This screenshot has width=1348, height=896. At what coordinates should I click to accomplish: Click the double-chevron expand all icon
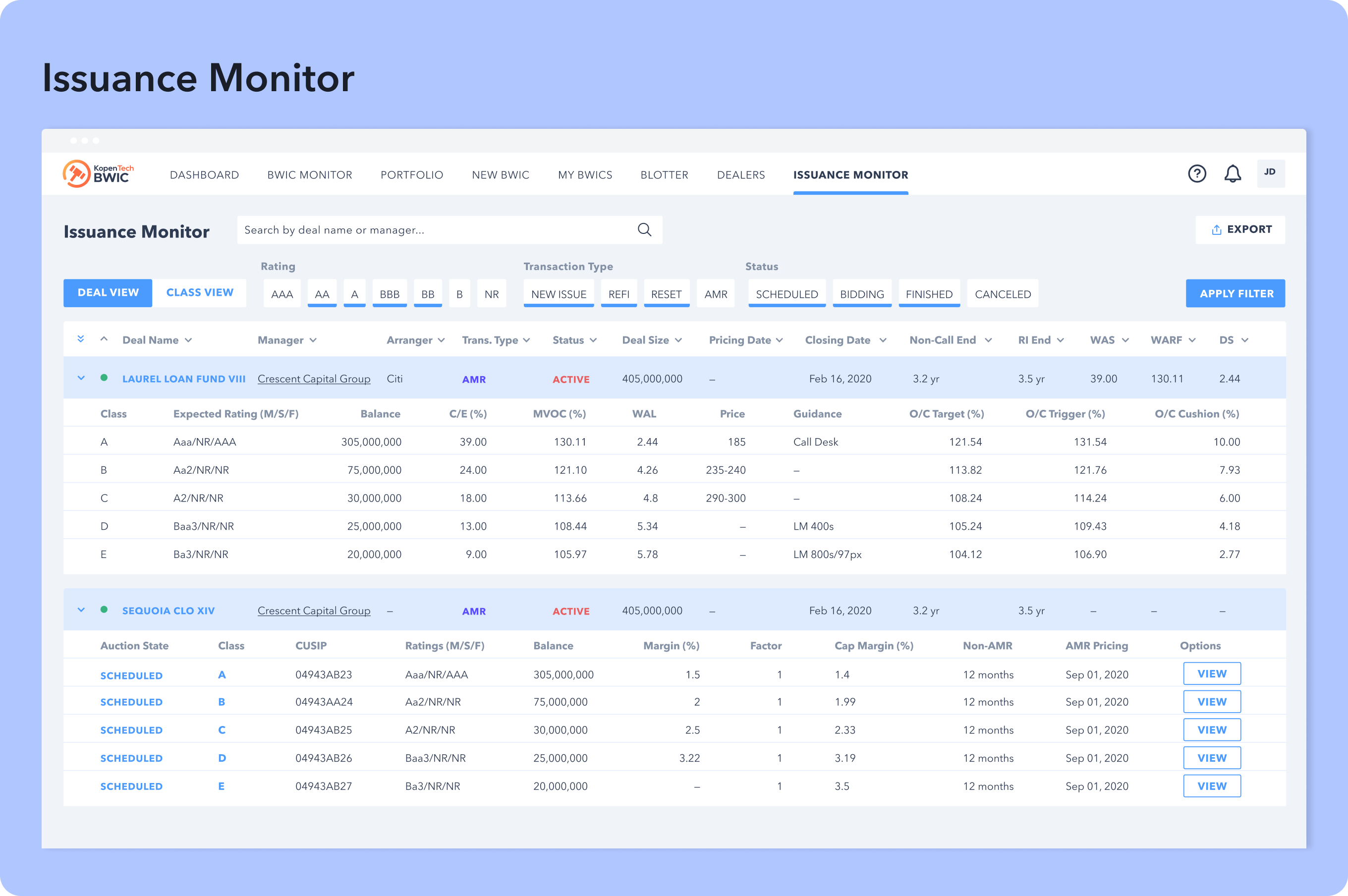81,339
